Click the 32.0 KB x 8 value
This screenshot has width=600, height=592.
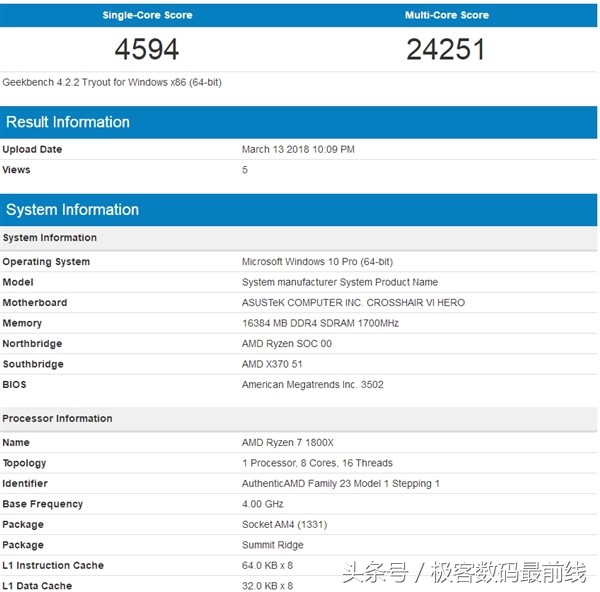[267, 586]
